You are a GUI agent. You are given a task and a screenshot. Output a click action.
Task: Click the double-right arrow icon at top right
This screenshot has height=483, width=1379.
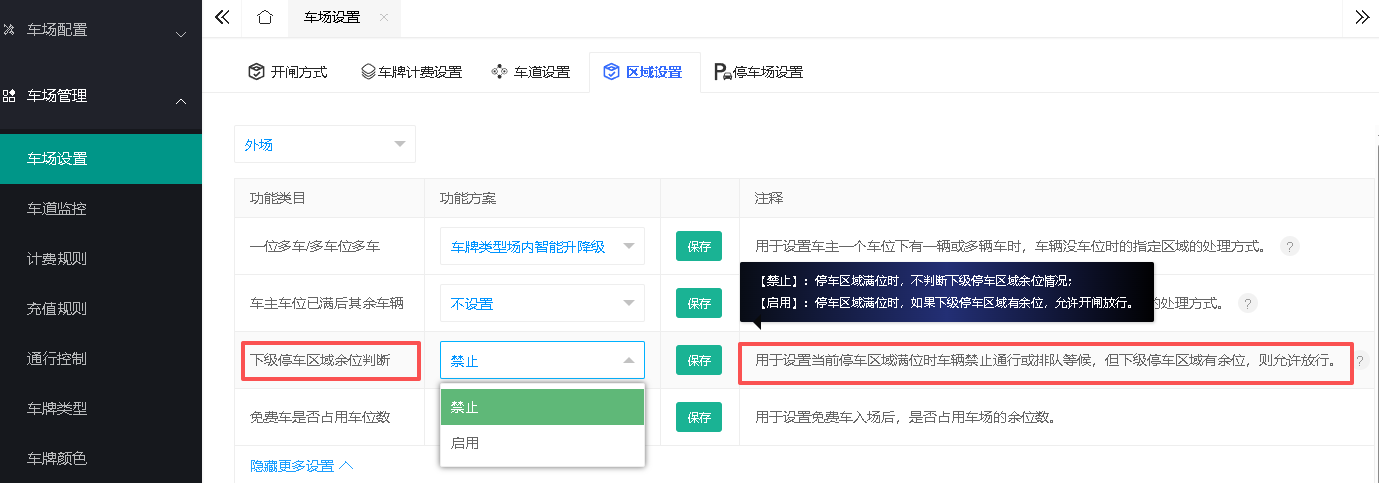tap(1361, 17)
